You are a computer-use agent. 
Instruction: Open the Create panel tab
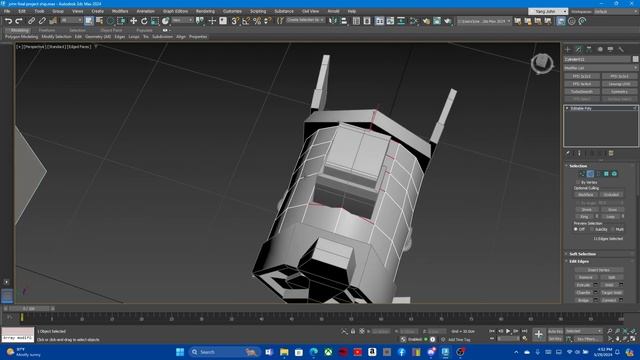(568, 49)
